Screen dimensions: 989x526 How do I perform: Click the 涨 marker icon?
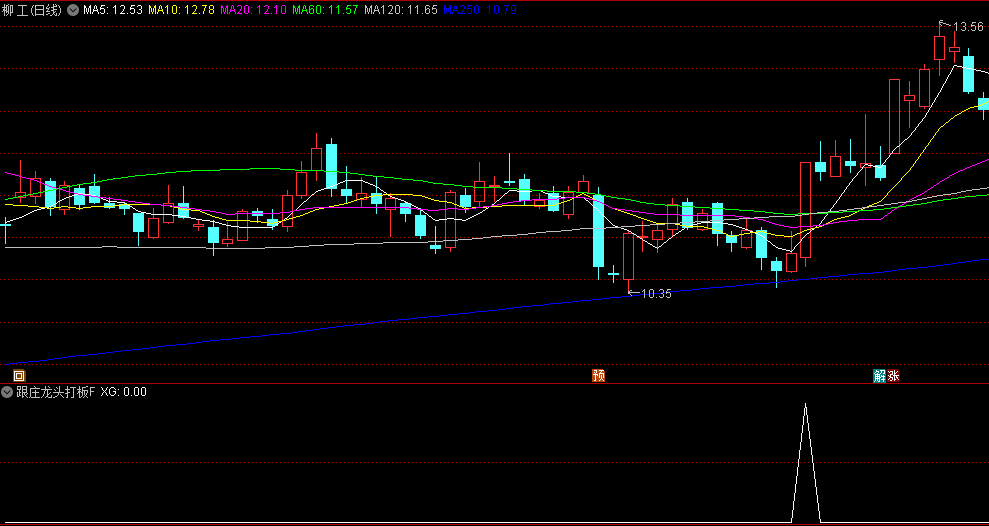(x=893, y=376)
